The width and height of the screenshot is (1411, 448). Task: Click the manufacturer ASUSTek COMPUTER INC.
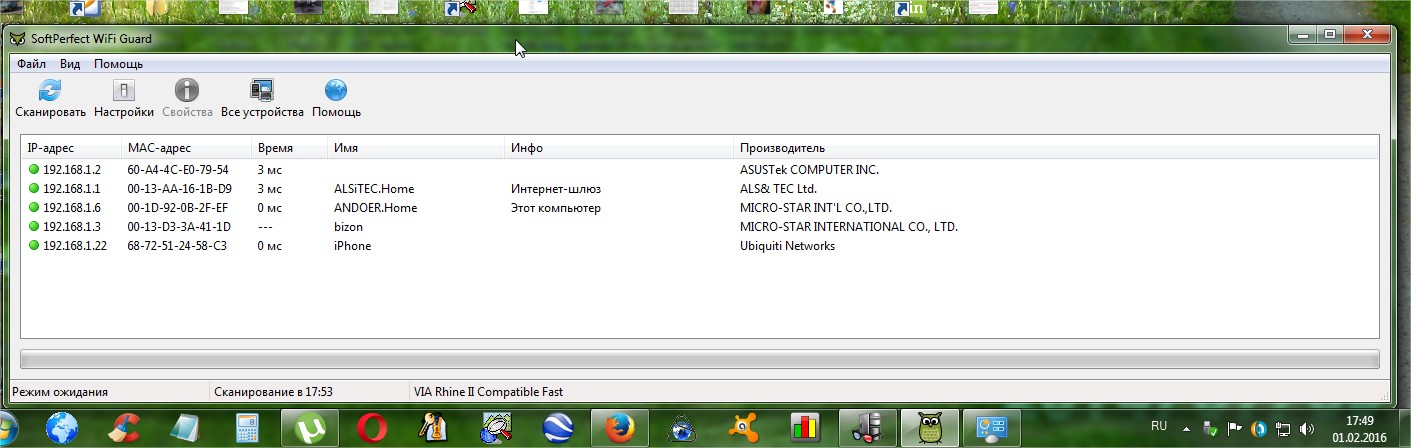coord(809,170)
